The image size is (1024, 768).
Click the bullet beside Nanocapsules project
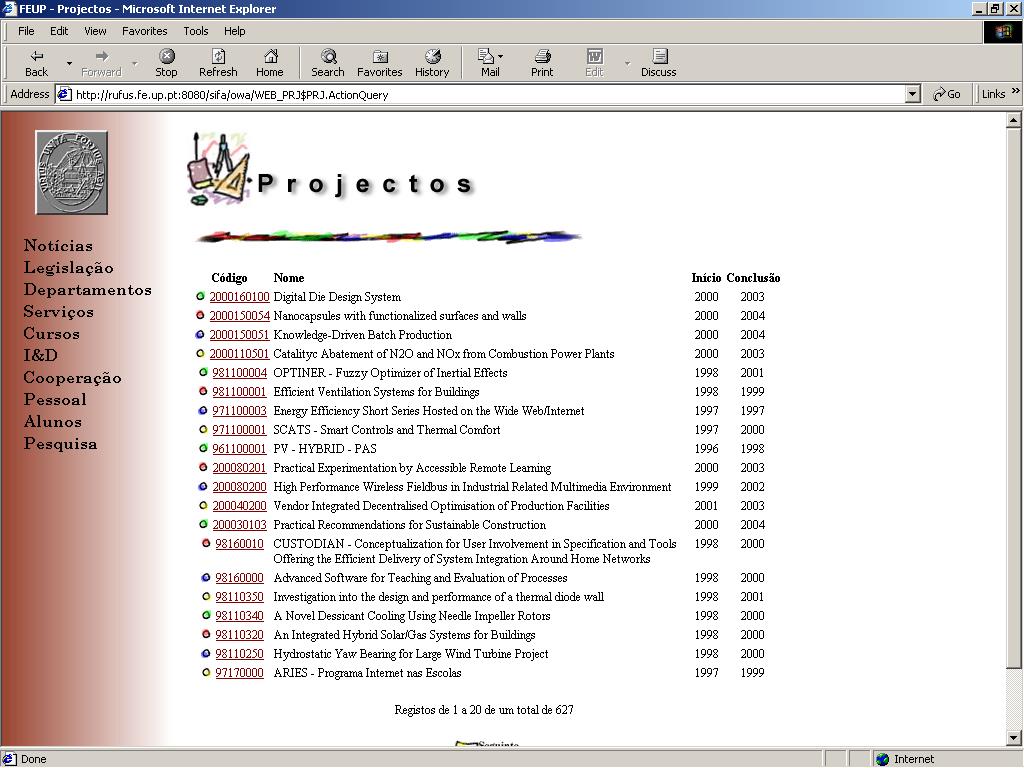click(200, 315)
